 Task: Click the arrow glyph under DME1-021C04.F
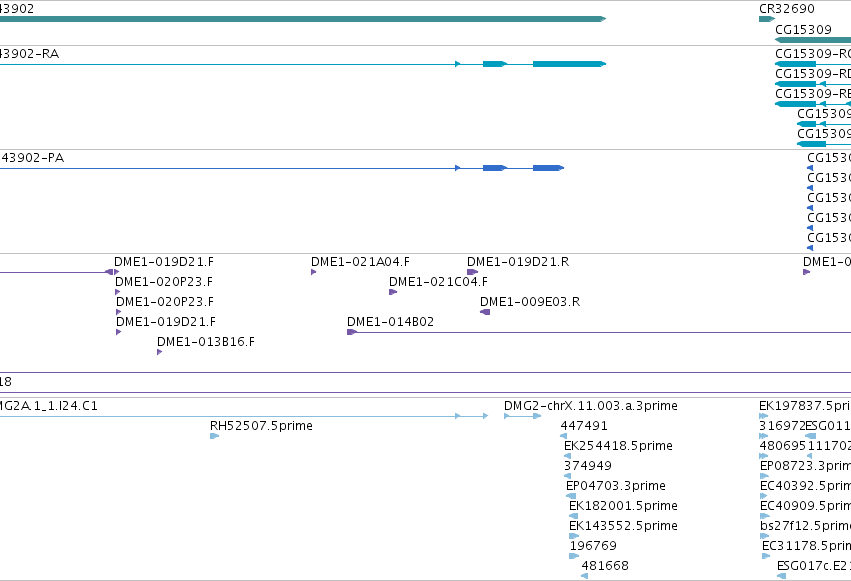(393, 292)
